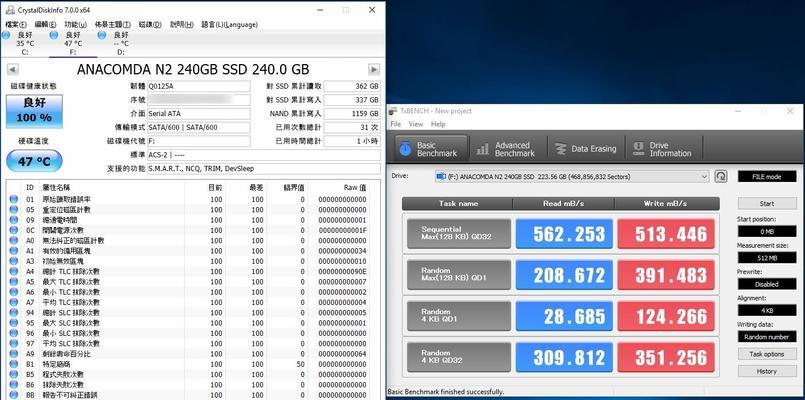Click the Start benchmark button
This screenshot has height=400, width=805.
pyautogui.click(x=767, y=203)
